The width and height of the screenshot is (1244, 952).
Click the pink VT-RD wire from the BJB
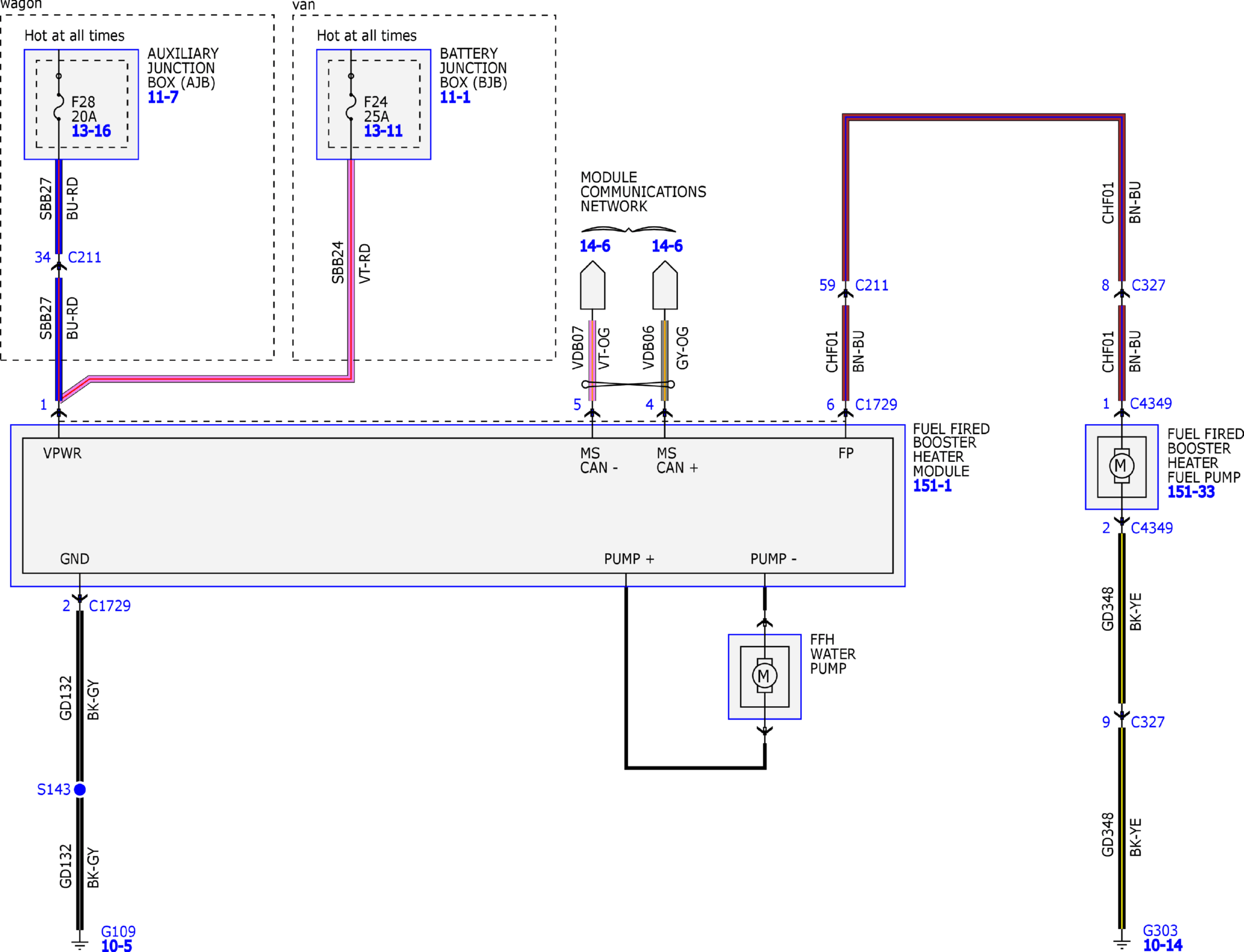pos(351,269)
